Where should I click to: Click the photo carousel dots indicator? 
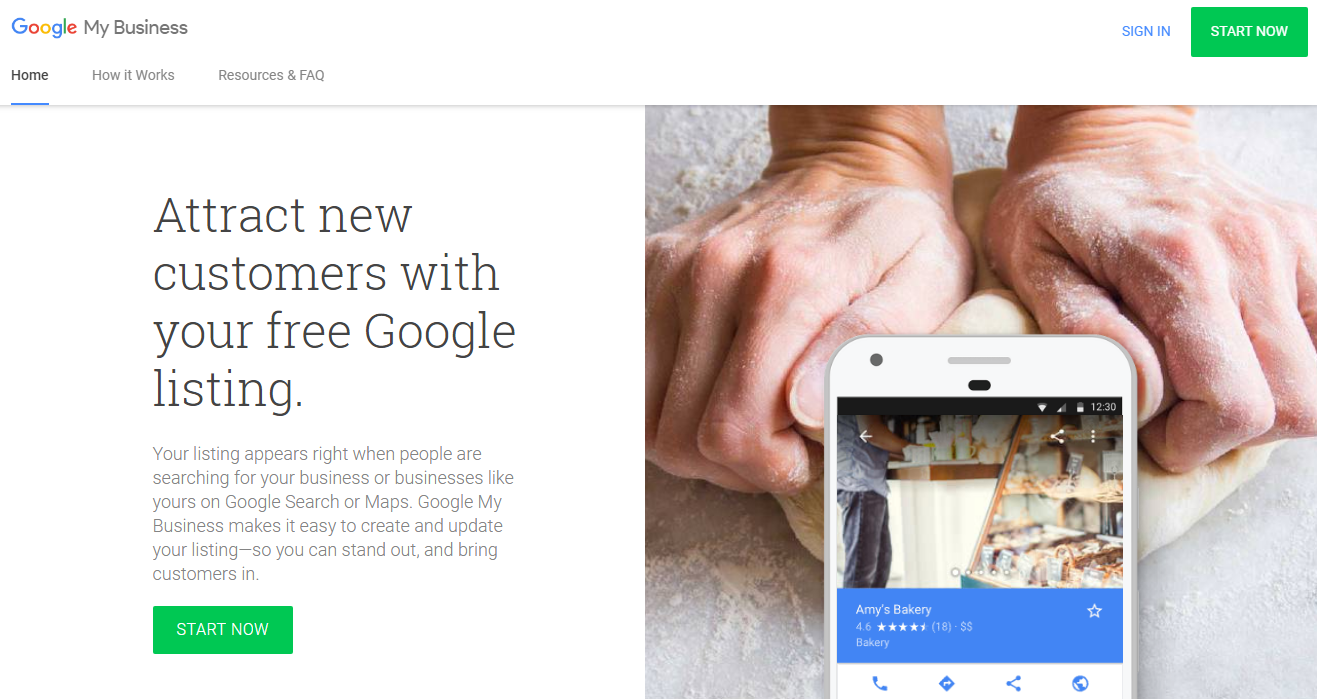[x=980, y=573]
